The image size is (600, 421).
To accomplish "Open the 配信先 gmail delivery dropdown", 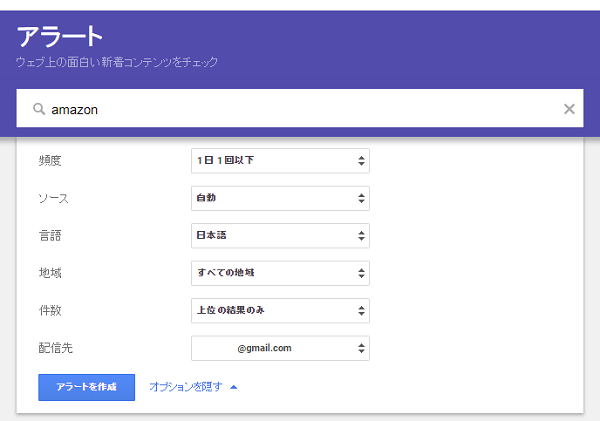I will (x=280, y=348).
